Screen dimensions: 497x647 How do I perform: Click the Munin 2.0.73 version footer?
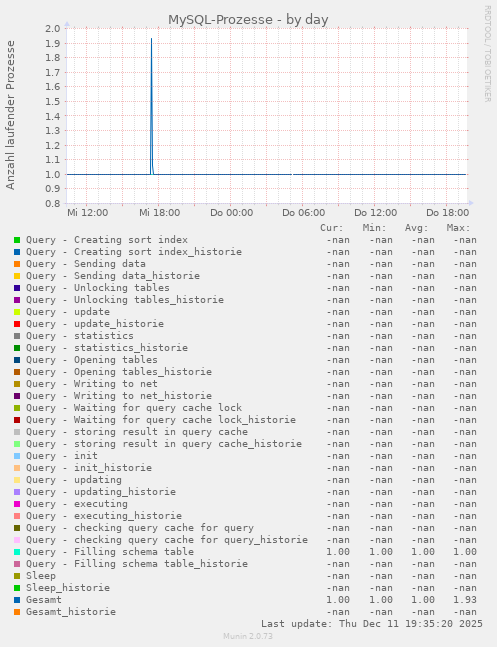[248, 636]
